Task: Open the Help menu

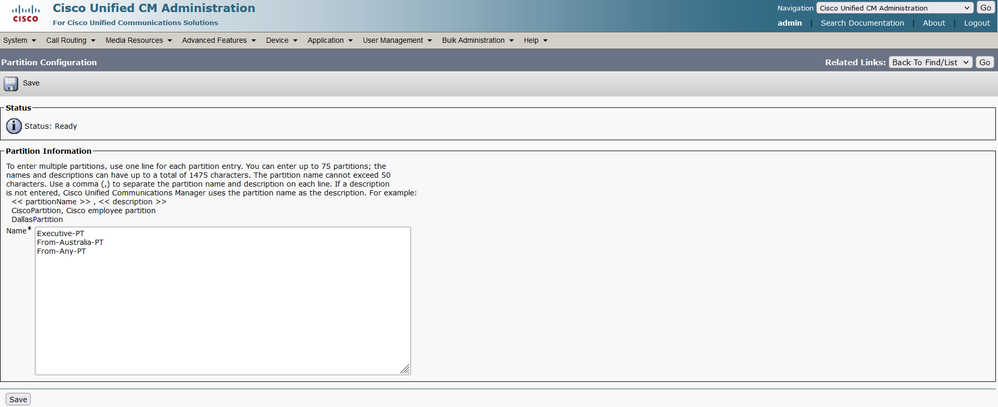Action: 535,40
